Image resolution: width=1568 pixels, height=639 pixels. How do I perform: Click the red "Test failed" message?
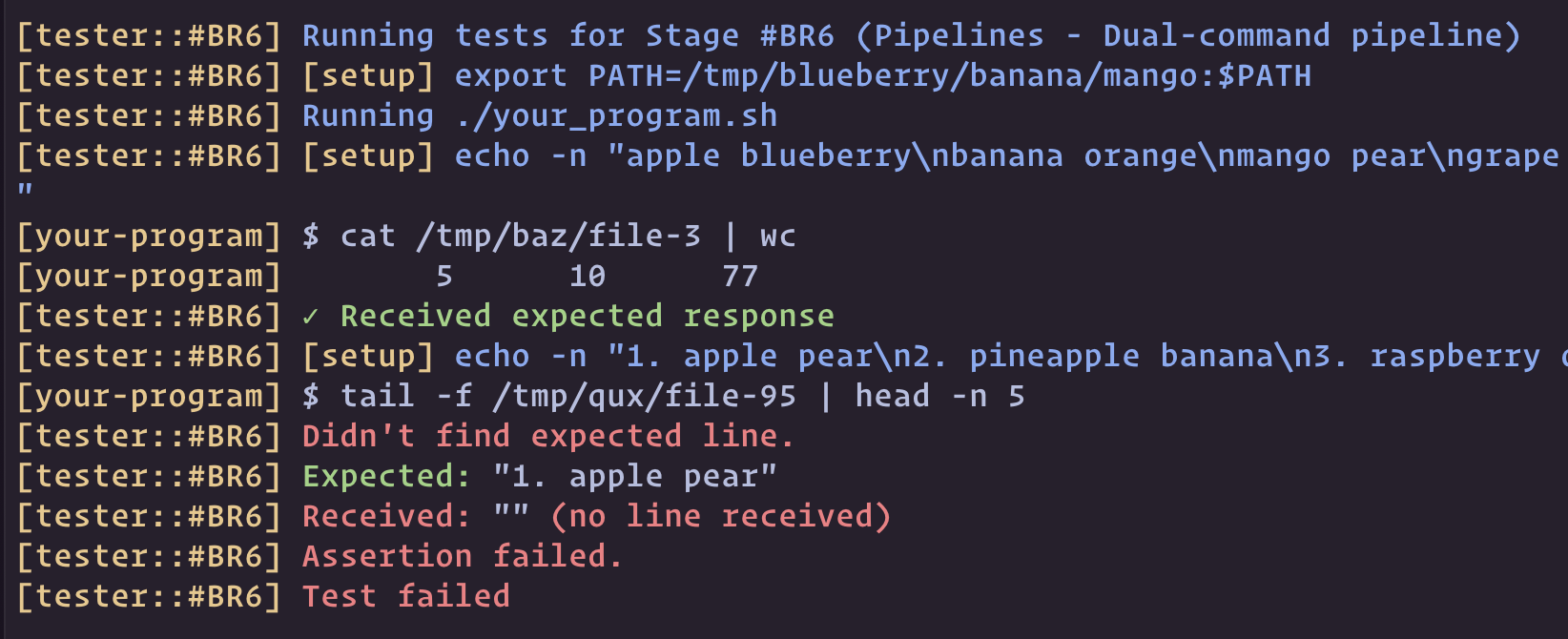point(405,596)
